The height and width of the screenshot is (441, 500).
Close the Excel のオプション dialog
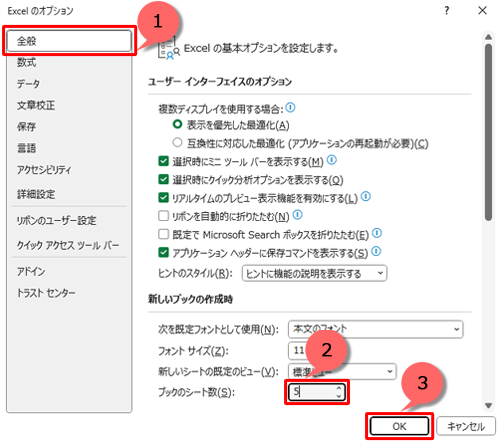click(x=482, y=11)
